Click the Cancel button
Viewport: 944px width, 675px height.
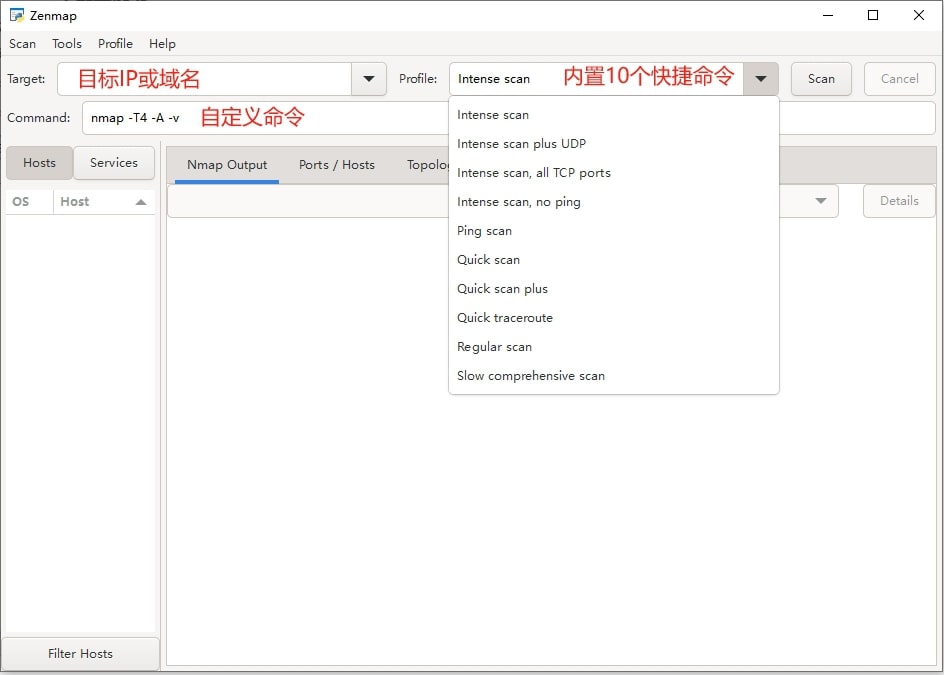coord(899,79)
